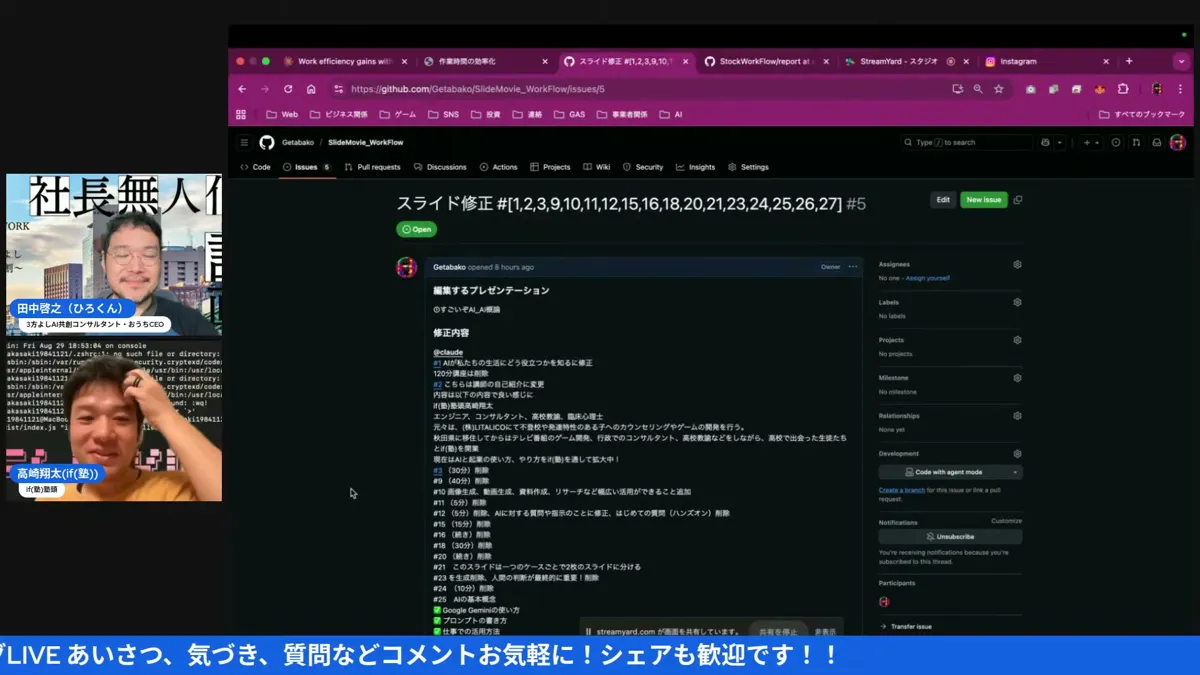Open the GAS bookmark folder
This screenshot has width=1200, height=675.
point(570,115)
